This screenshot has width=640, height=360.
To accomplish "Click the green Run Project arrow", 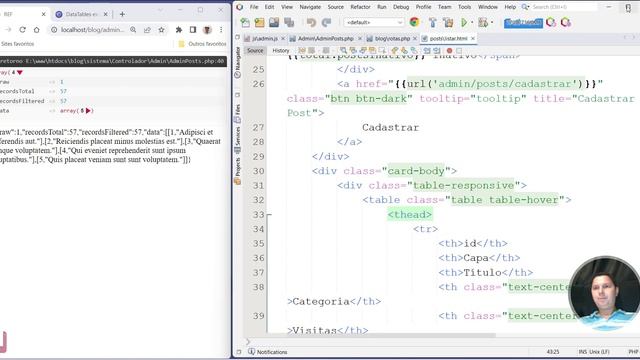I will 464,22.
